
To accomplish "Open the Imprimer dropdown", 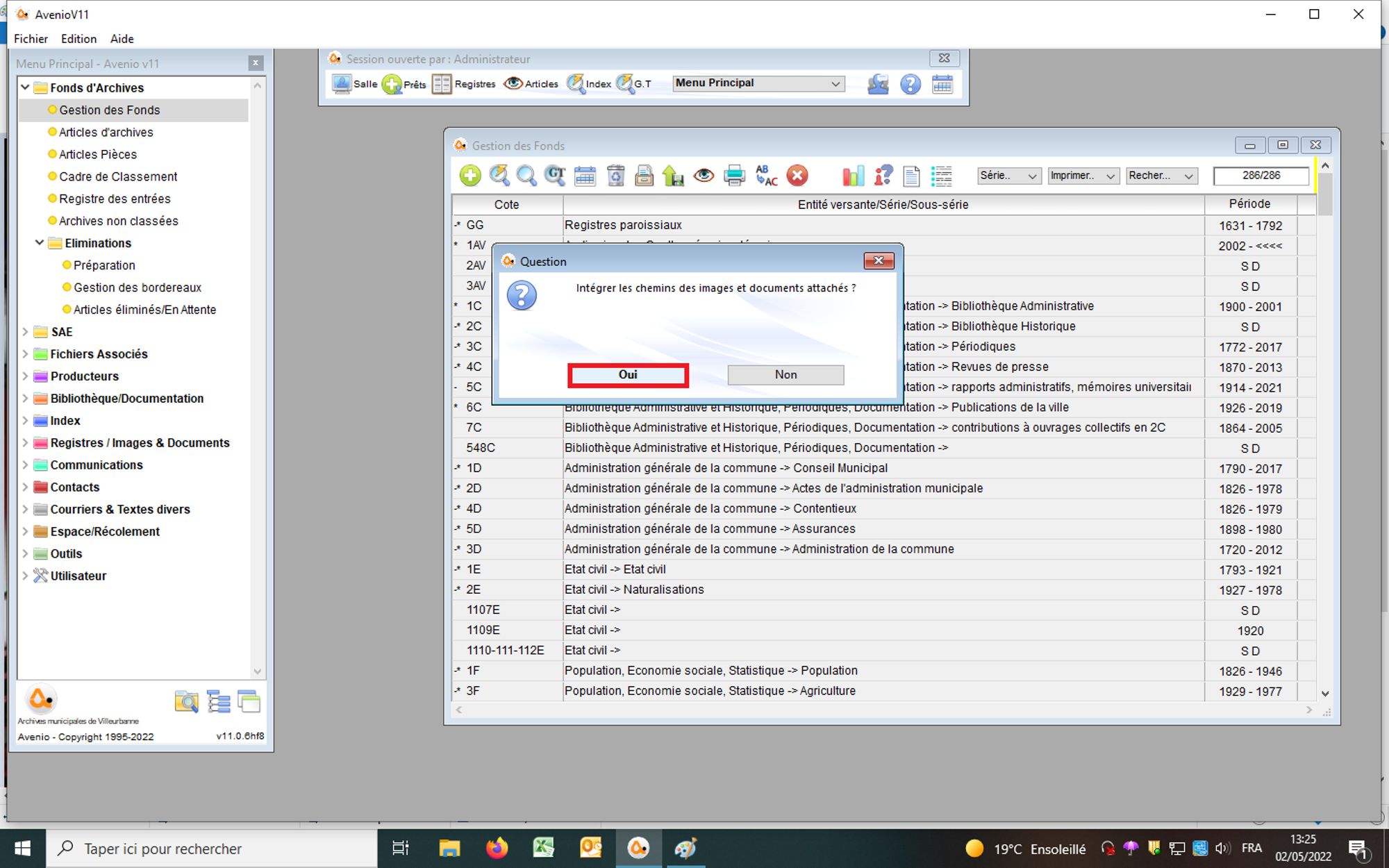I will tap(1082, 176).
